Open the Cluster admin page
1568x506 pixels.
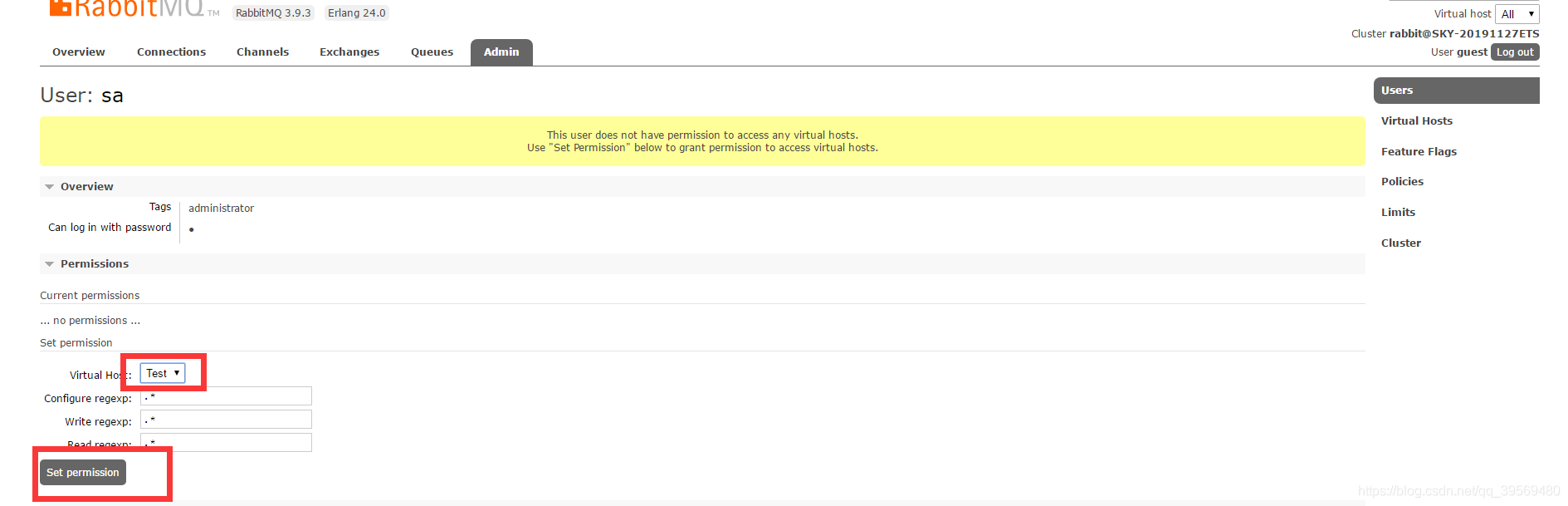pyautogui.click(x=1401, y=243)
